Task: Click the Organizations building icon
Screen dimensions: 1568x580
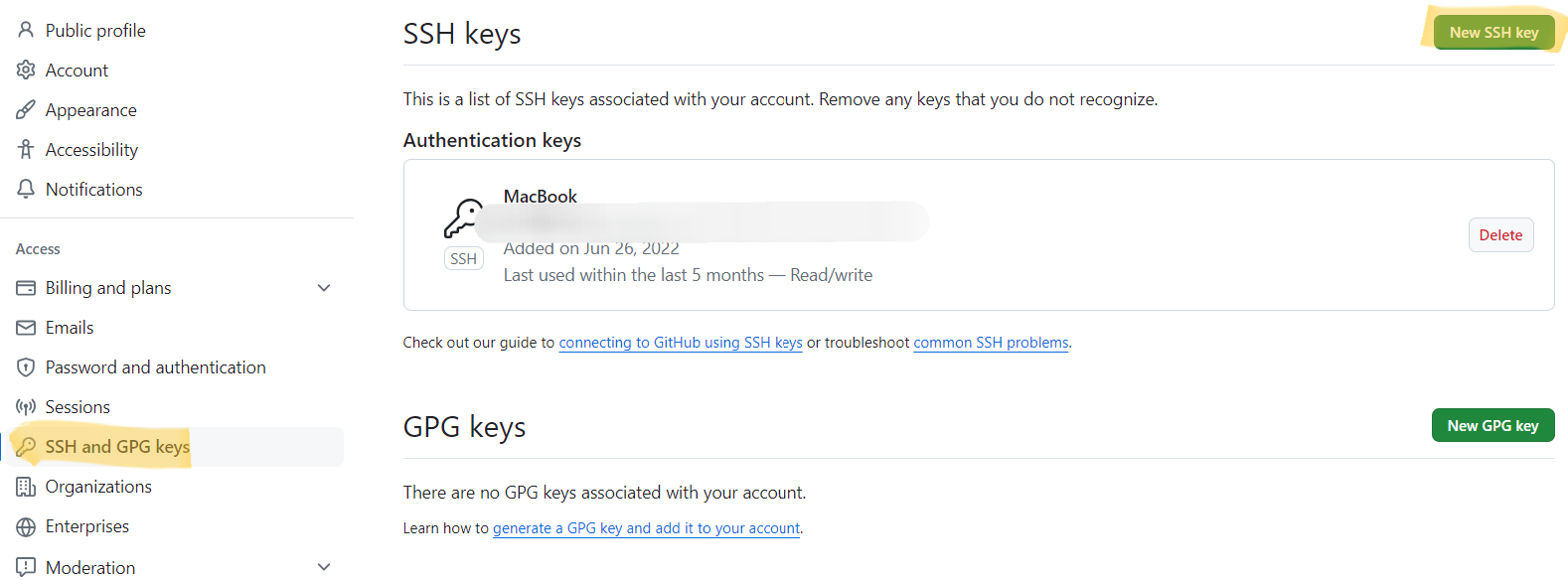Action: point(26,487)
